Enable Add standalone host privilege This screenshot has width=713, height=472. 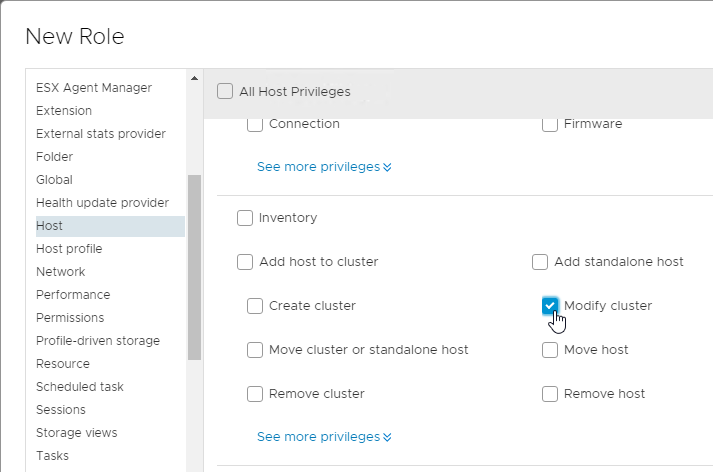[540, 262]
